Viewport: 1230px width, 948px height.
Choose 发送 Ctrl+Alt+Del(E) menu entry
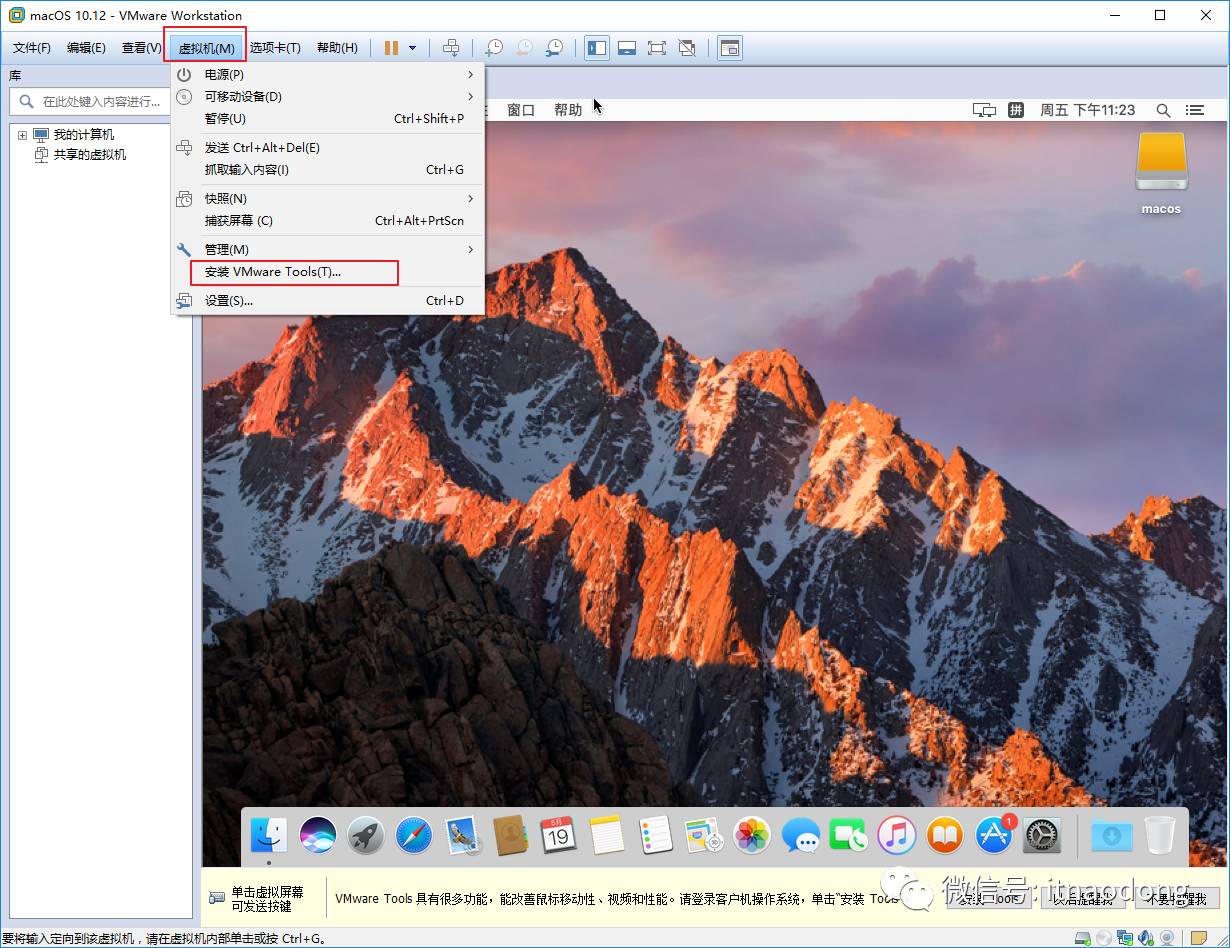click(x=327, y=148)
